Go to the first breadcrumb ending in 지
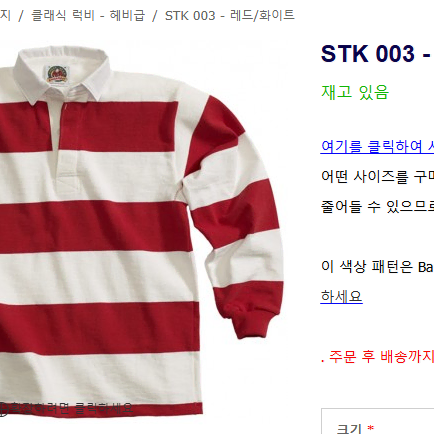This screenshot has width=434, height=434. coord(5,15)
